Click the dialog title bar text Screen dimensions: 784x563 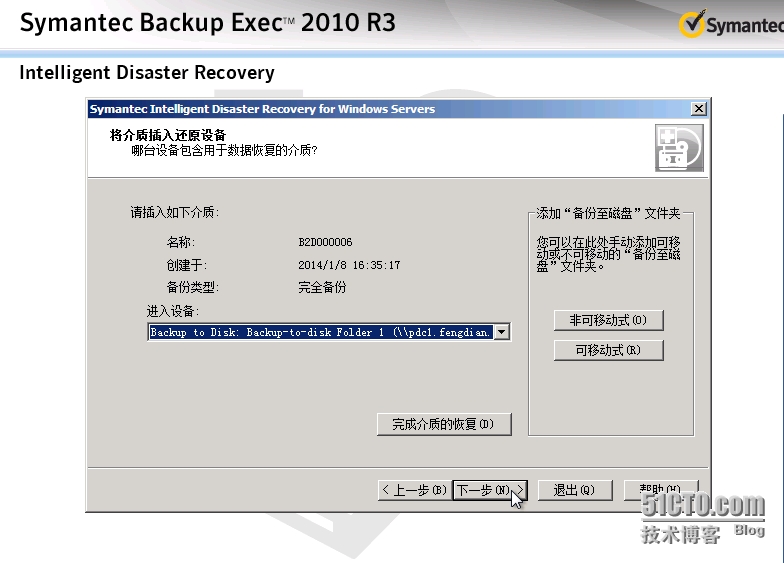click(262, 108)
